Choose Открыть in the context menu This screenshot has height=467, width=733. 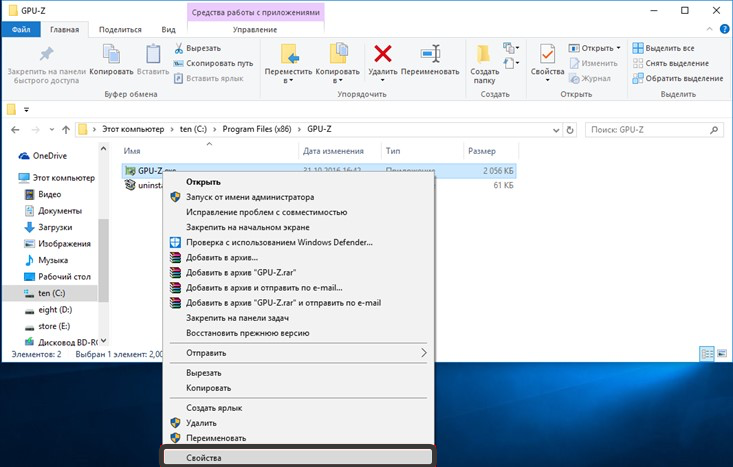pos(299,182)
